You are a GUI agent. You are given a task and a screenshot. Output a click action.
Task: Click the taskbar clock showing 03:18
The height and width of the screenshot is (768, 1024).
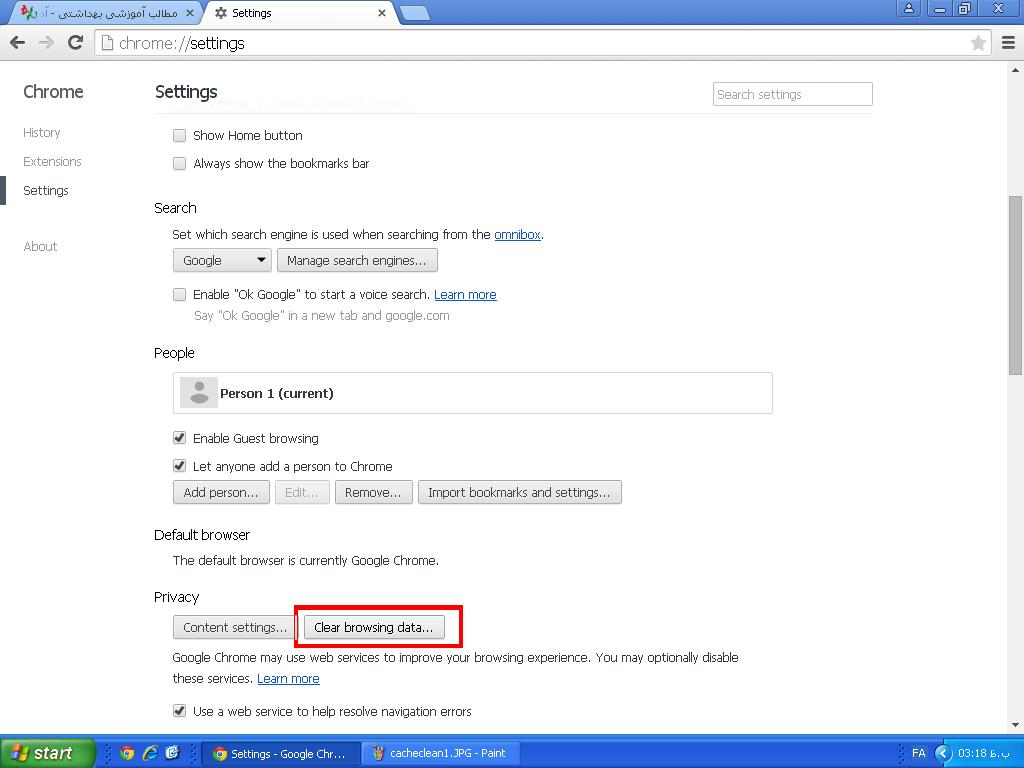pyautogui.click(x=984, y=753)
